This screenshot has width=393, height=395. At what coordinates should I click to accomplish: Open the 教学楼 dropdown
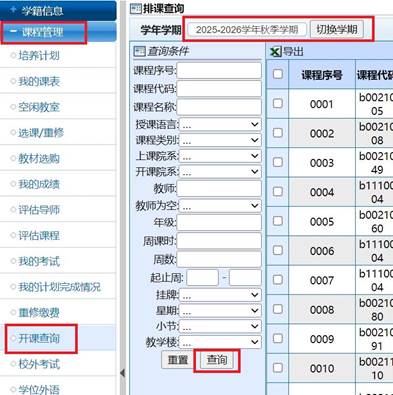tap(220, 342)
